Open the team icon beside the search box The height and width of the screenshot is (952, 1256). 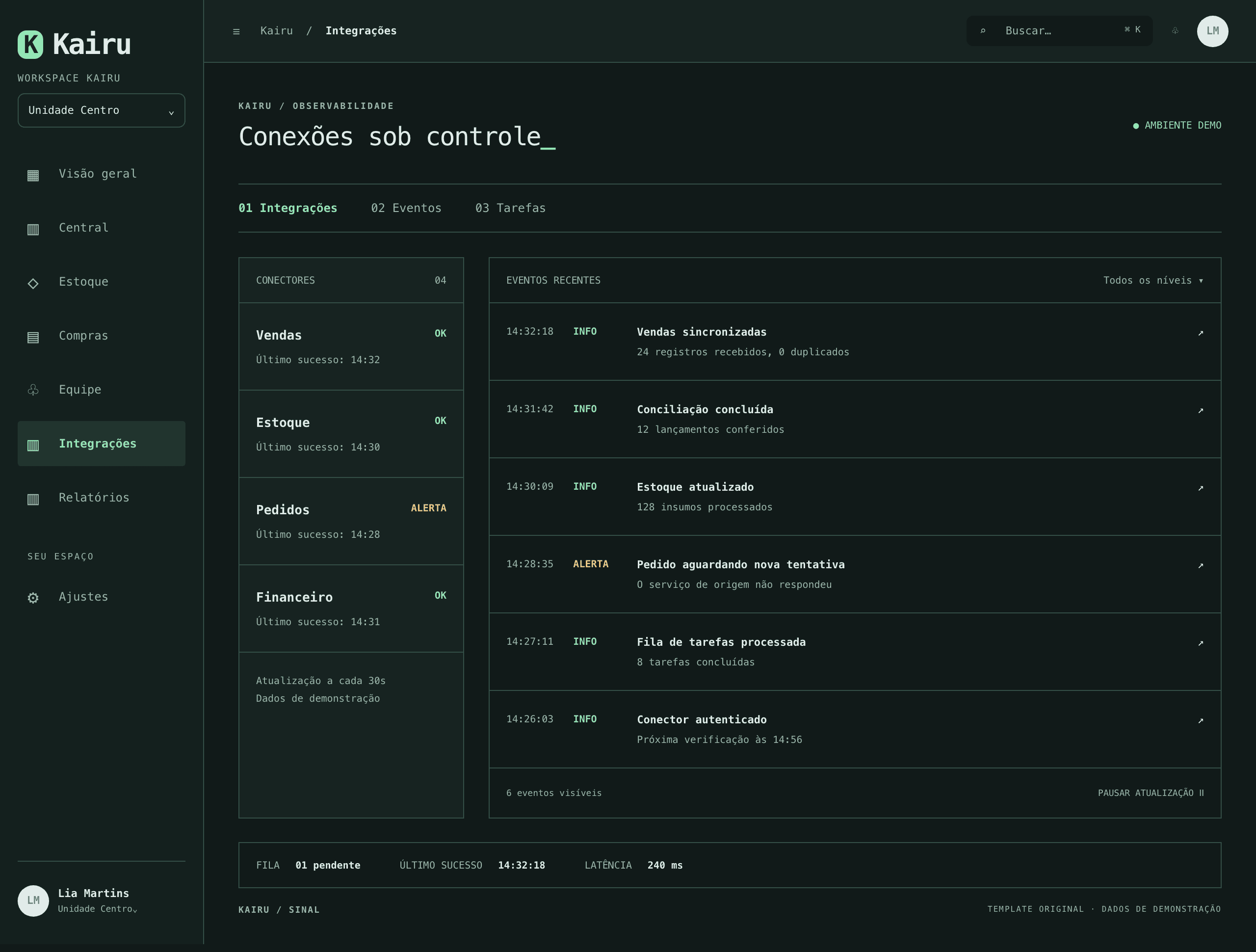click(x=1176, y=31)
